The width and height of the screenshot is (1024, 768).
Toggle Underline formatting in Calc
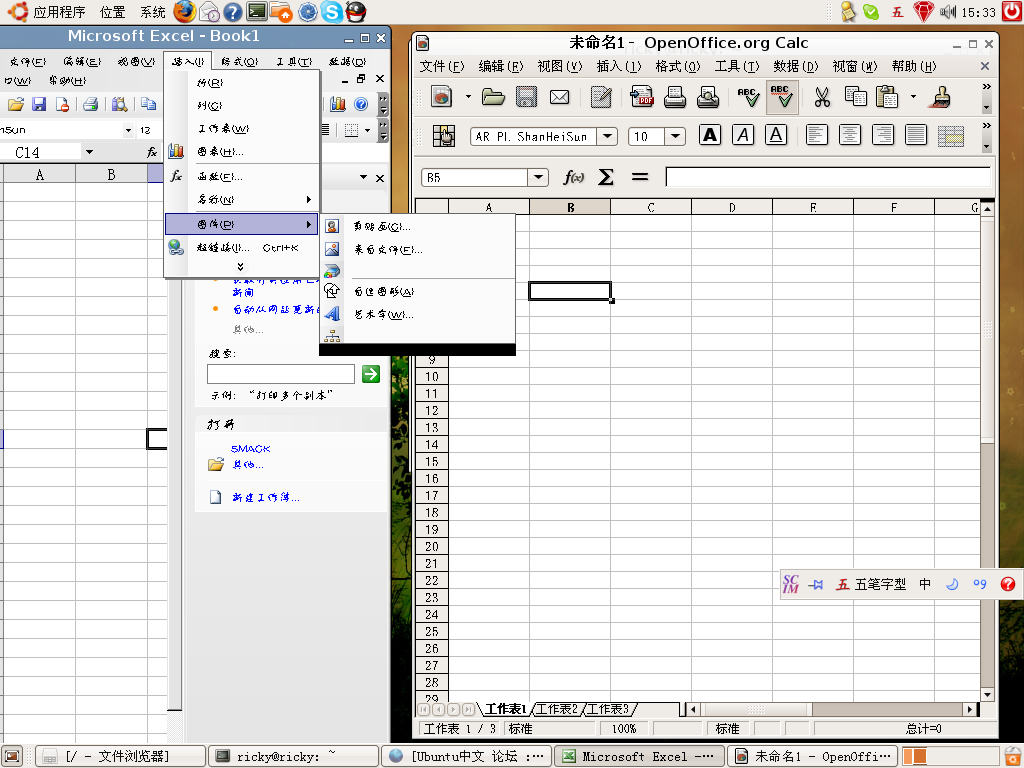(776, 135)
